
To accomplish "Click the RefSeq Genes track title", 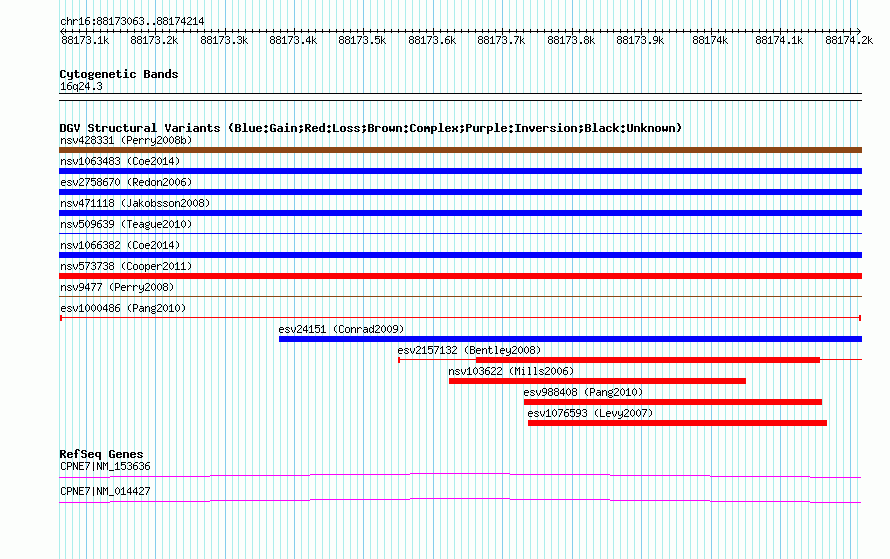I will 101,454.
